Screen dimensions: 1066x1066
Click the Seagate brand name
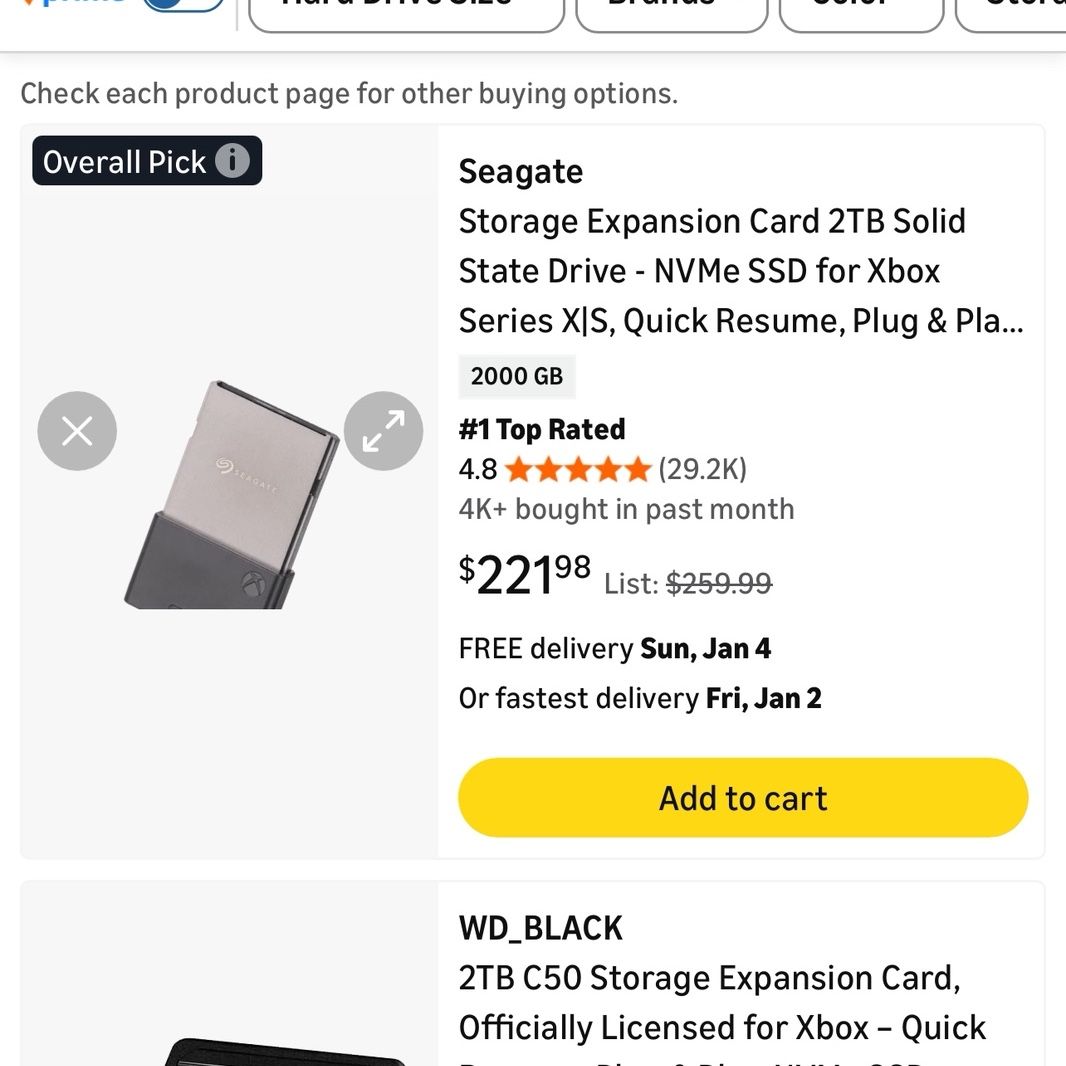pos(521,171)
